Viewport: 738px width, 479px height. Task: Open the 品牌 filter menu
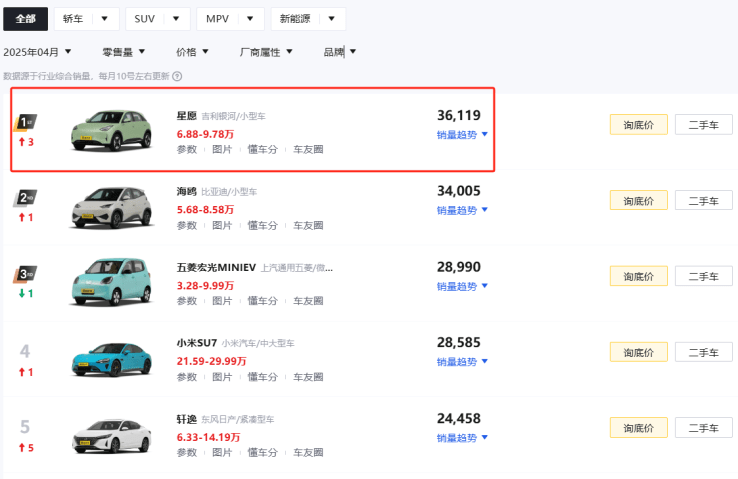pos(340,52)
